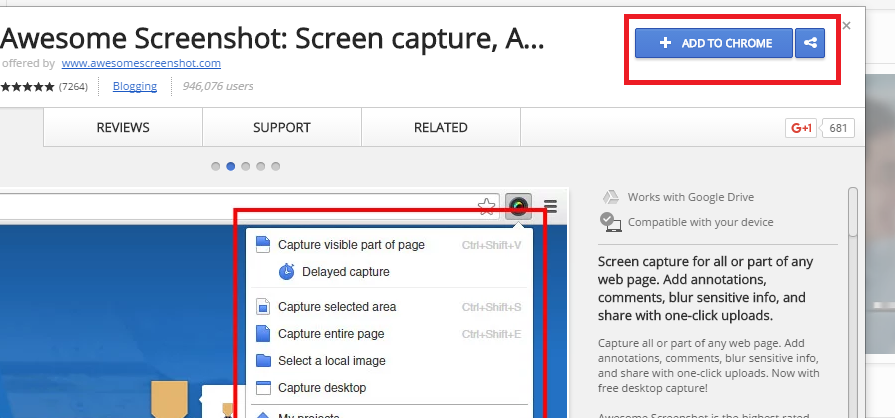
Task: Click the Capture selected area icon
Action: point(263,307)
